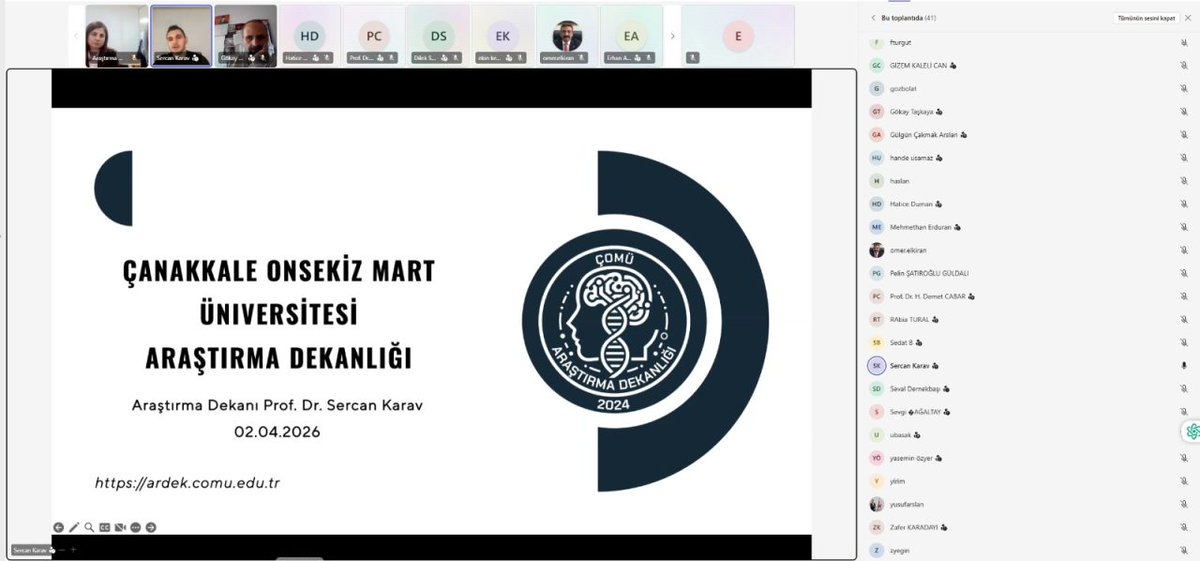Toggle mic for Zafer KARADAYI
Screen dimensions: 1200x561
tap(1183, 527)
